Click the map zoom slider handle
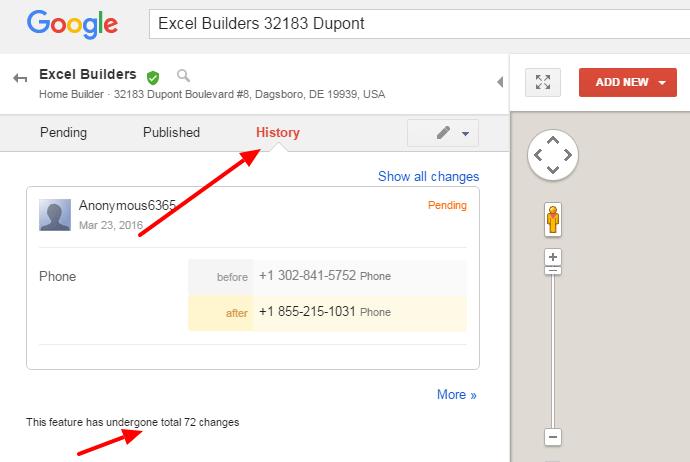 pyautogui.click(x=553, y=271)
